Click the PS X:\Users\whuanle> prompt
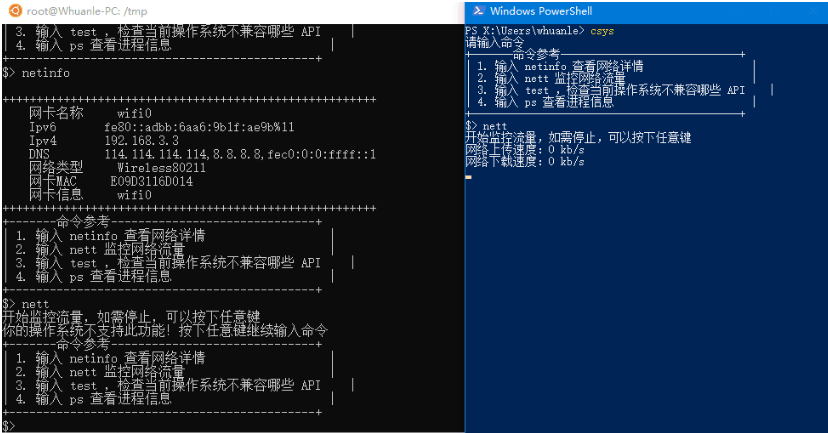 525,31
